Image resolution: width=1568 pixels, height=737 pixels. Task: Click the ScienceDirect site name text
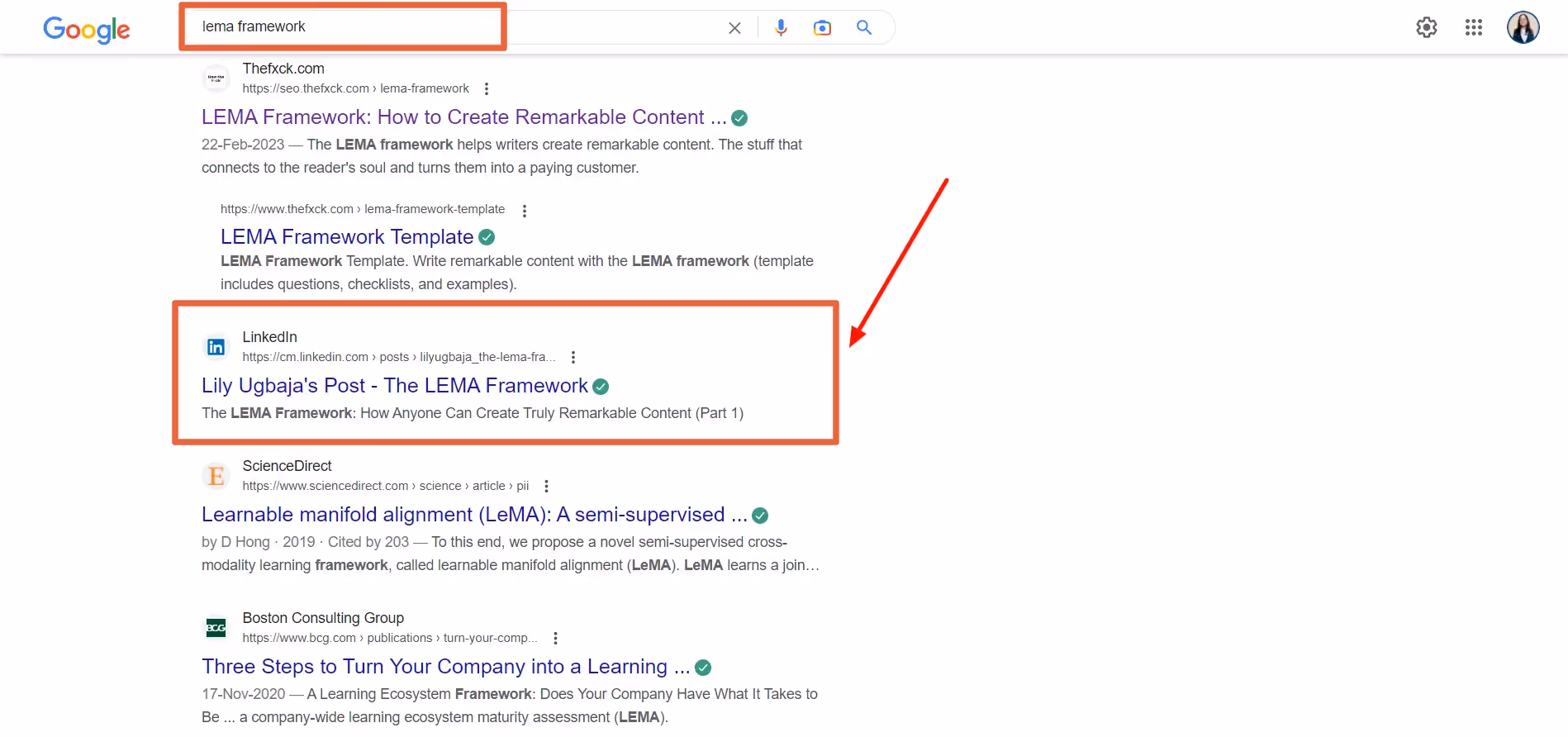287,466
